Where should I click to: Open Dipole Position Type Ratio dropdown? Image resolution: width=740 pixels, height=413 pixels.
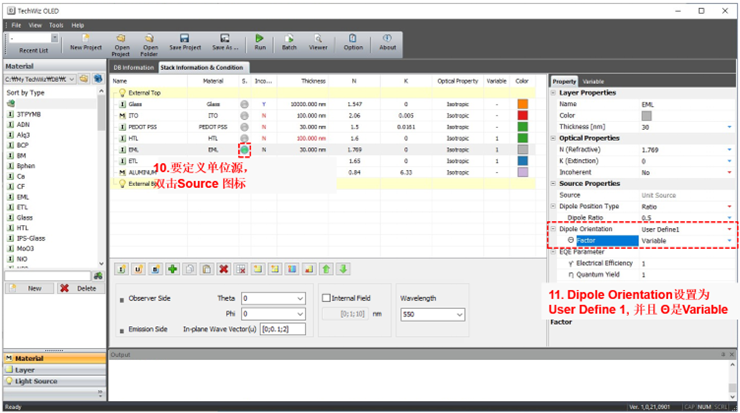(730, 207)
